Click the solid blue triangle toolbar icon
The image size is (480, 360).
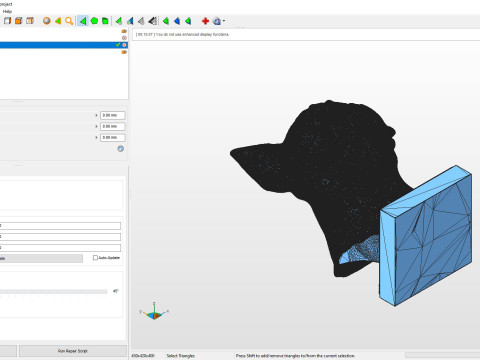point(177,21)
